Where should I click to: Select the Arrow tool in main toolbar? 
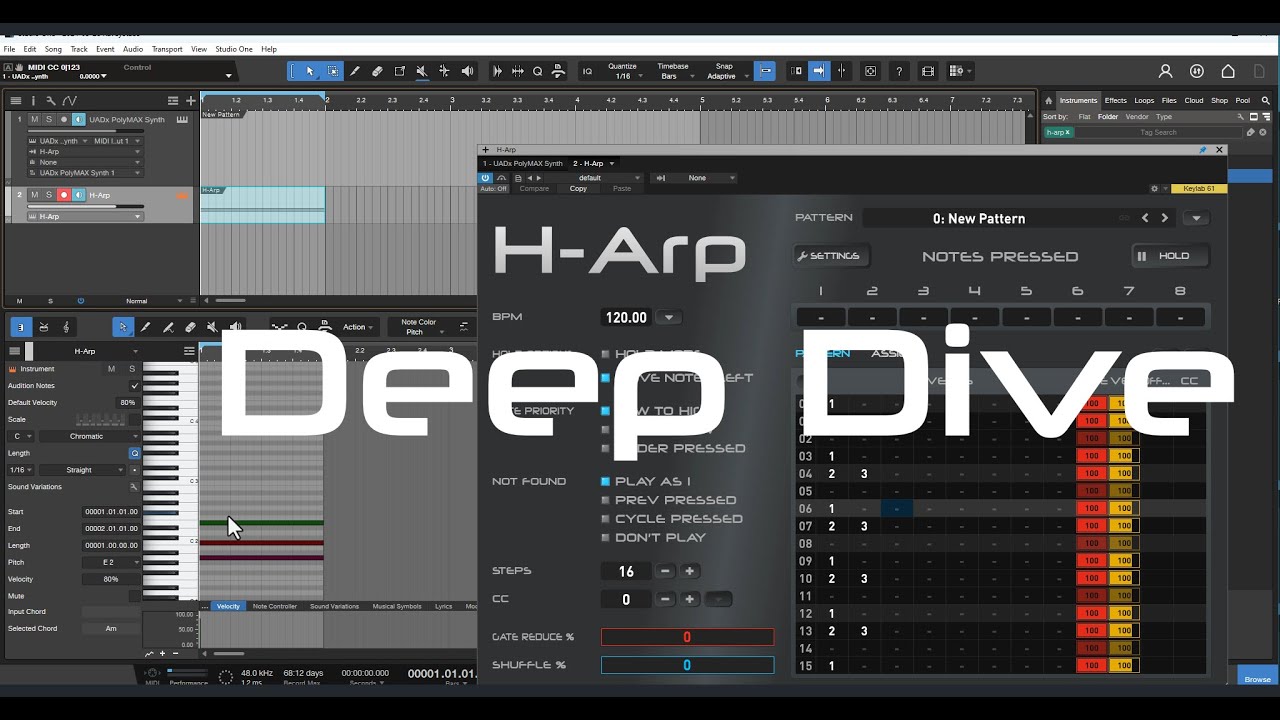[x=310, y=71]
